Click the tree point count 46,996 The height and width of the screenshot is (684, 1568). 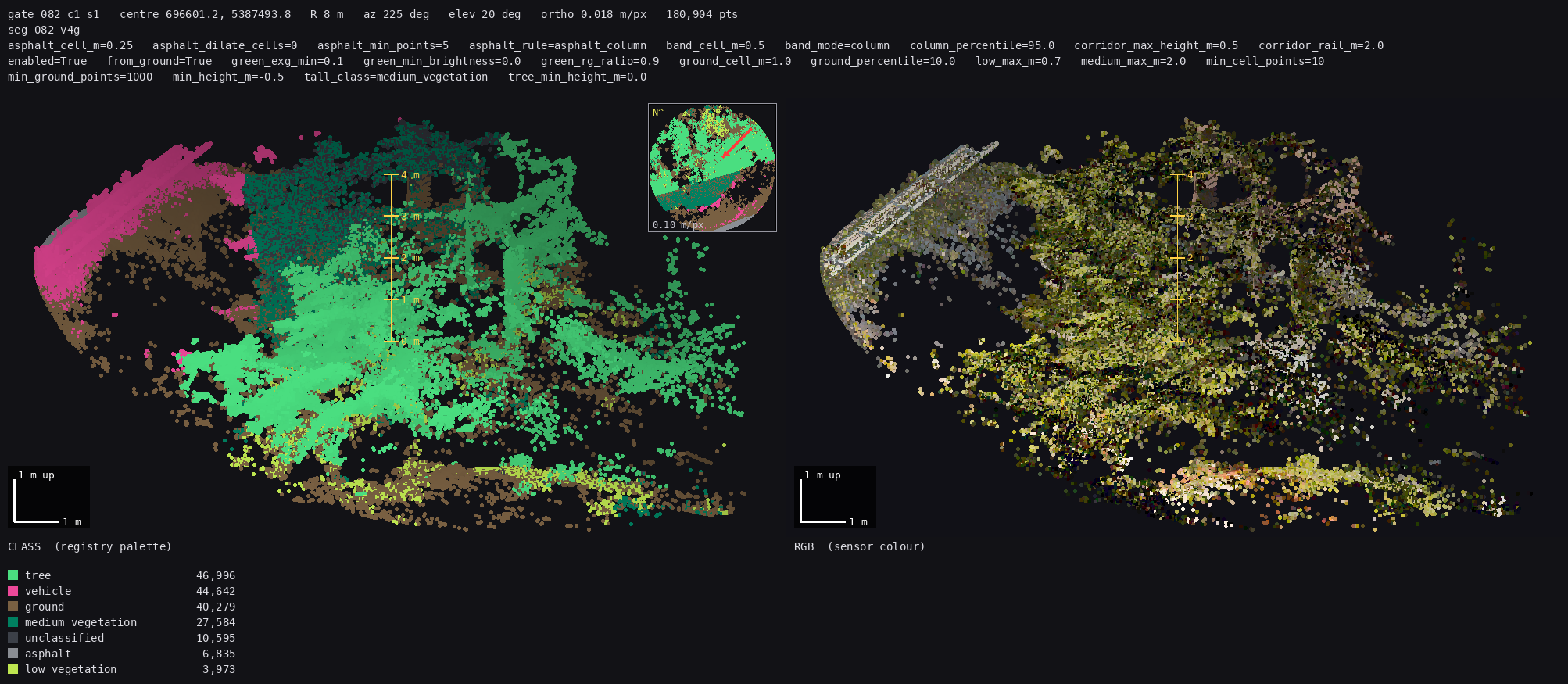tap(216, 575)
